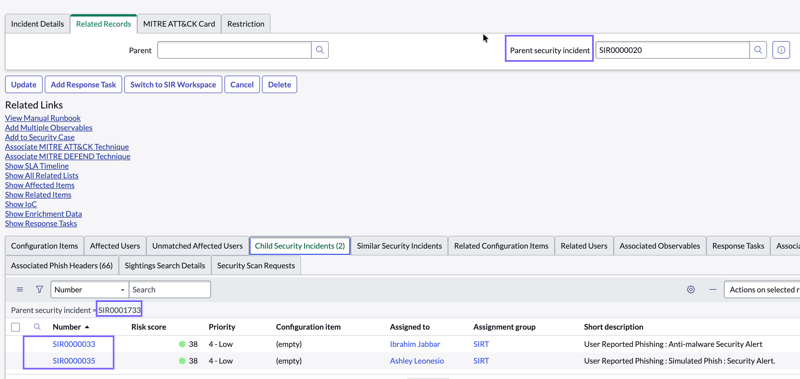Open MITRE ATT&CK Card tab

click(179, 24)
